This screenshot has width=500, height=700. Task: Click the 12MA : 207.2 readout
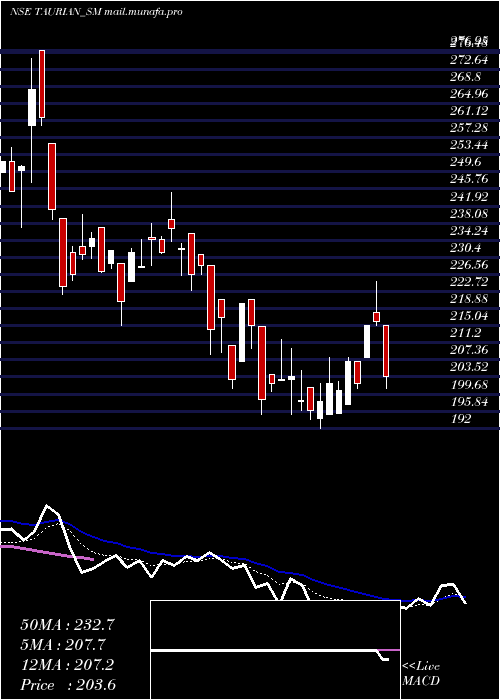pyautogui.click(x=67, y=665)
